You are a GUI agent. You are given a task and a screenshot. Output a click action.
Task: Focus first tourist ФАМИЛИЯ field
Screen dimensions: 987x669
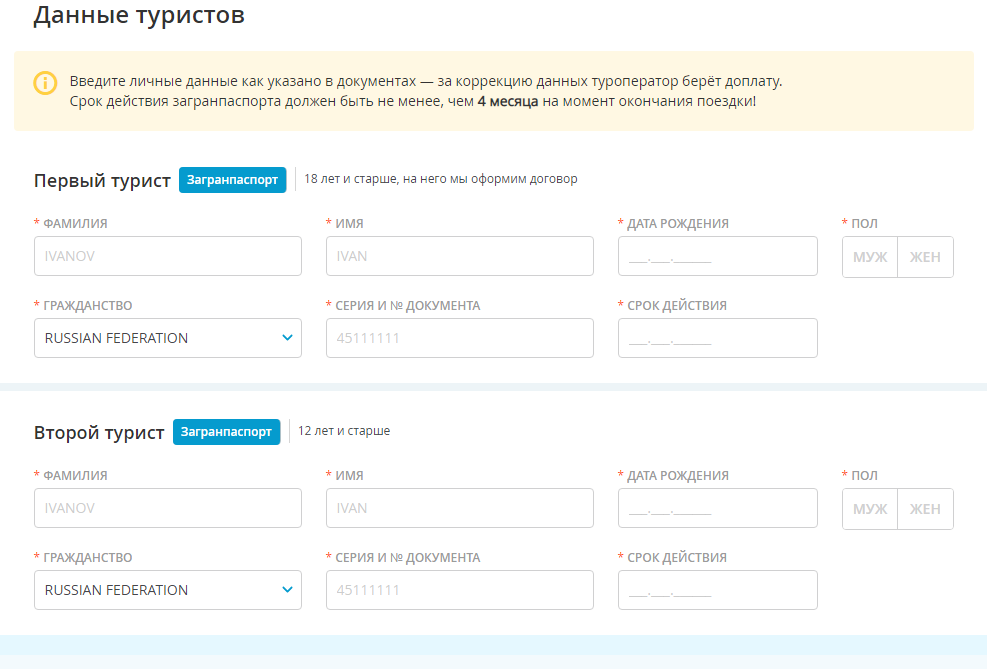coord(168,256)
